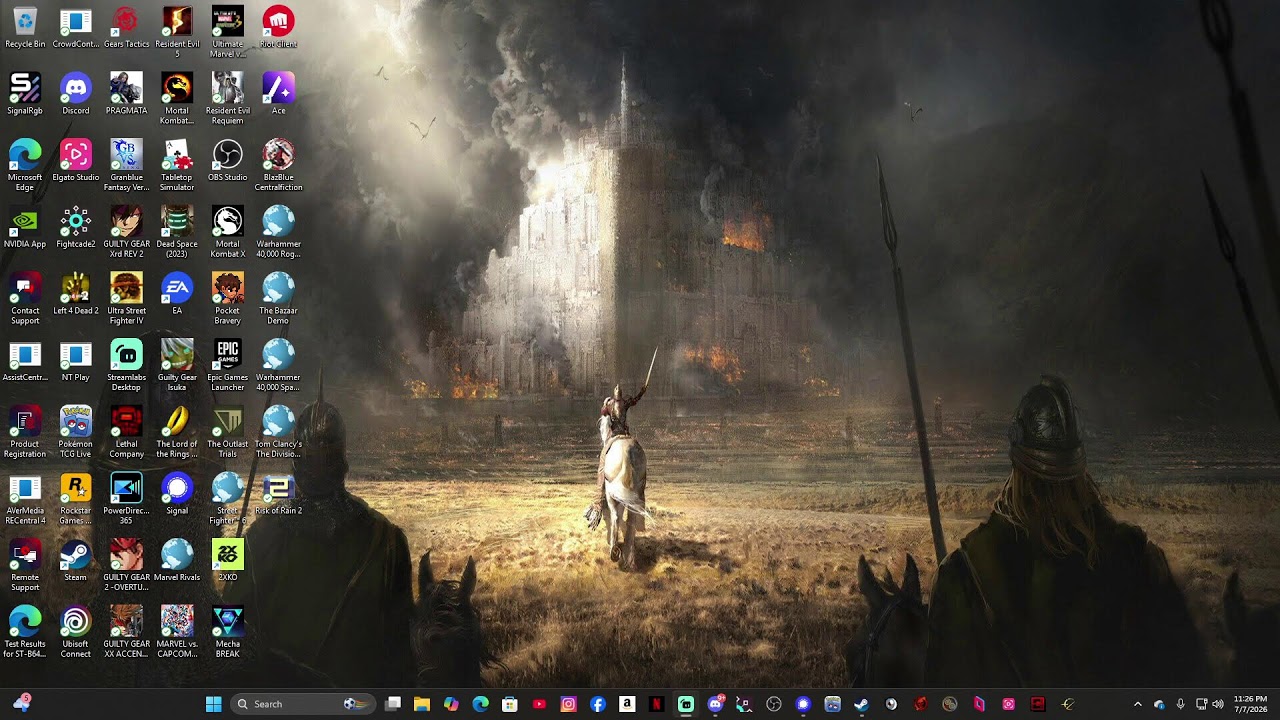Select the Marvel Rivals icon
This screenshot has width=1280, height=720.
pos(177,562)
